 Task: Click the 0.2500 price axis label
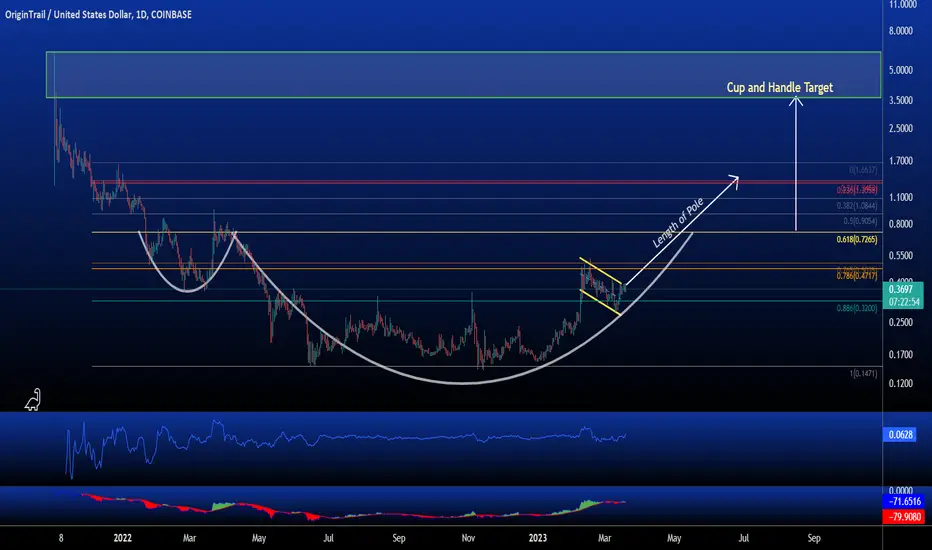tap(900, 322)
